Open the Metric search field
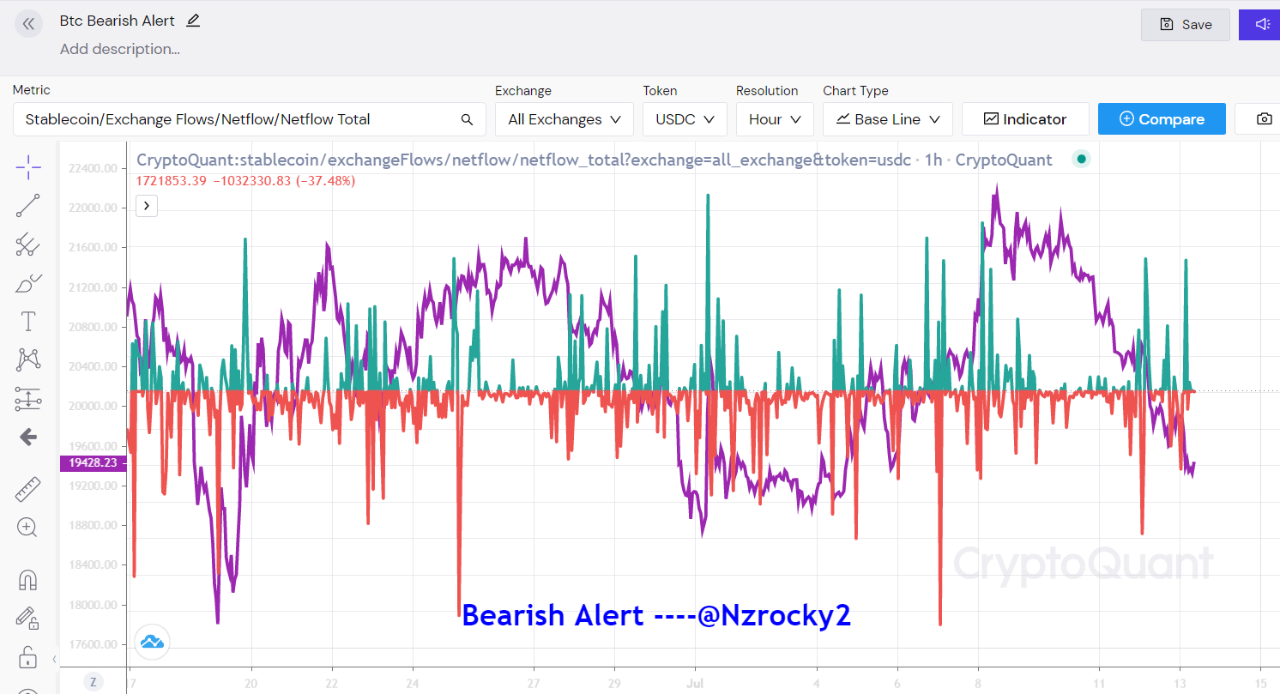 click(249, 119)
